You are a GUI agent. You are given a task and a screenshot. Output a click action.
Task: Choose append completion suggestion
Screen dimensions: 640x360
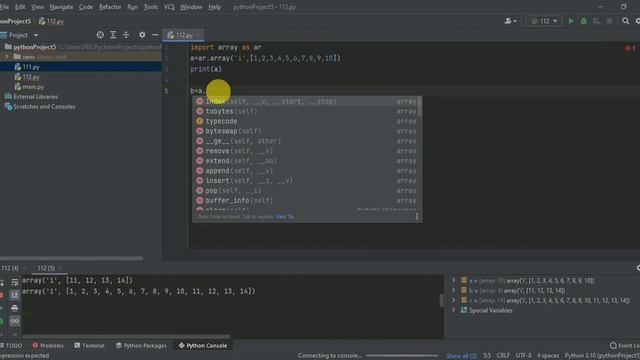304,171
